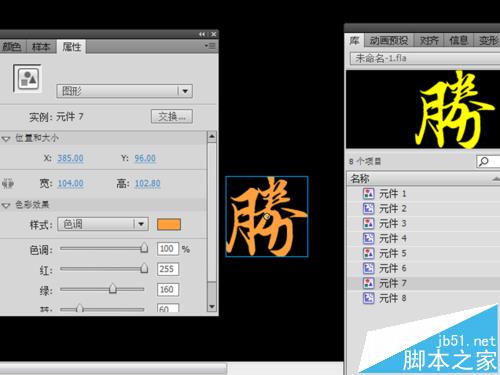Click the blue value field showing 60

tap(168, 308)
